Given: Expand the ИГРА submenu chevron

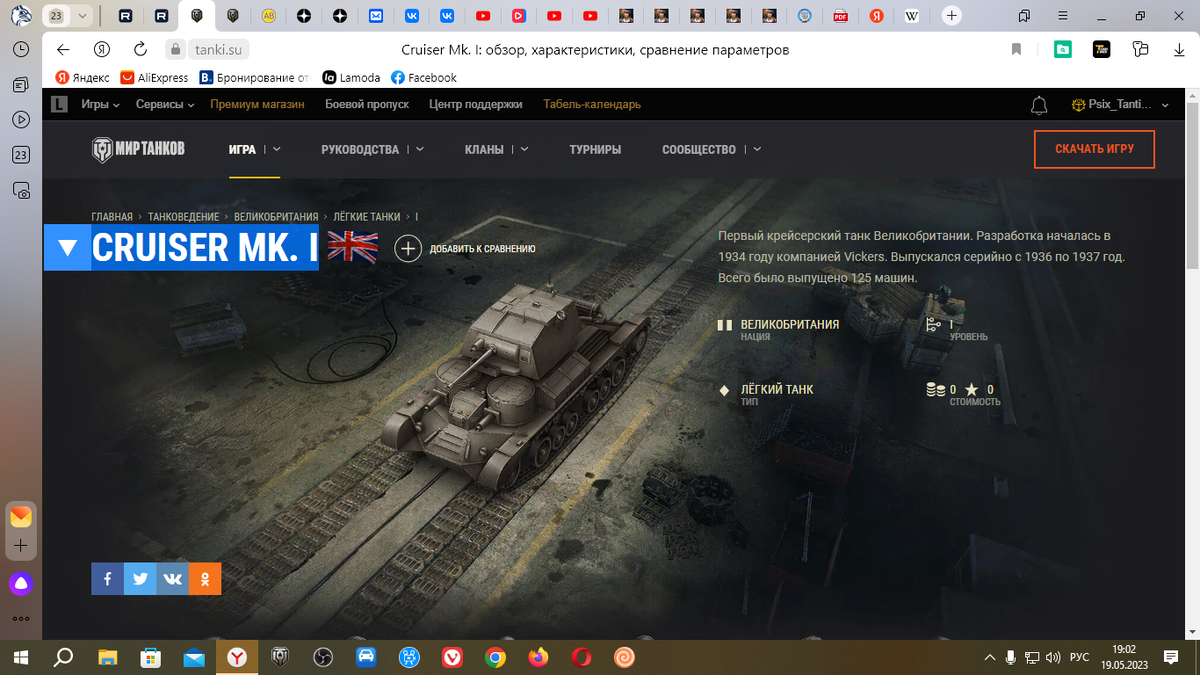Looking at the screenshot, I should click(277, 149).
